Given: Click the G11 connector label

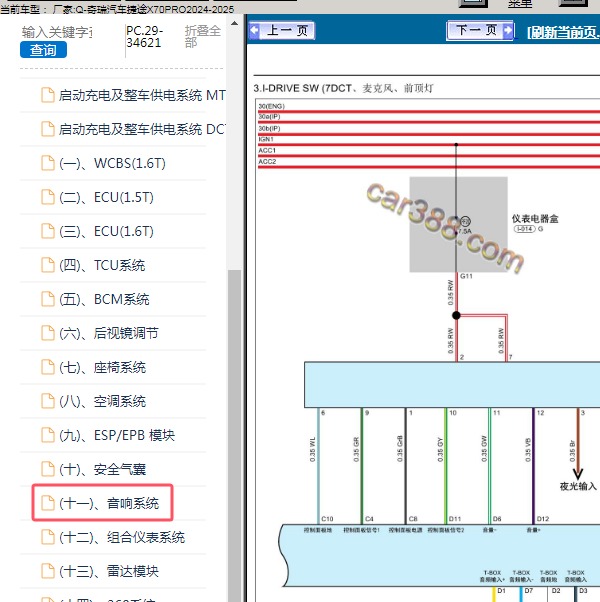Looking at the screenshot, I should tap(466, 276).
